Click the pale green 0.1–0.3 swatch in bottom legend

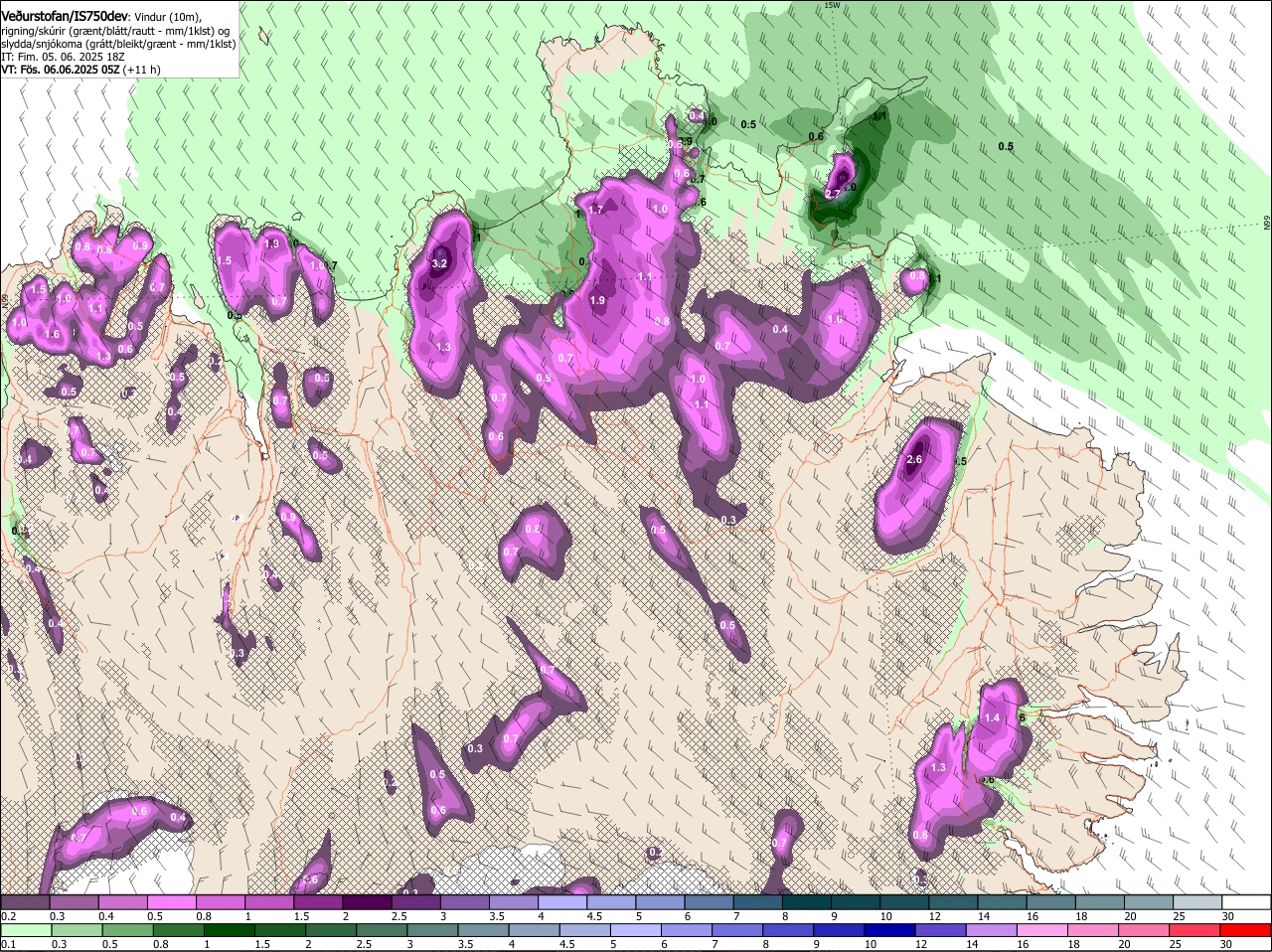(x=25, y=930)
